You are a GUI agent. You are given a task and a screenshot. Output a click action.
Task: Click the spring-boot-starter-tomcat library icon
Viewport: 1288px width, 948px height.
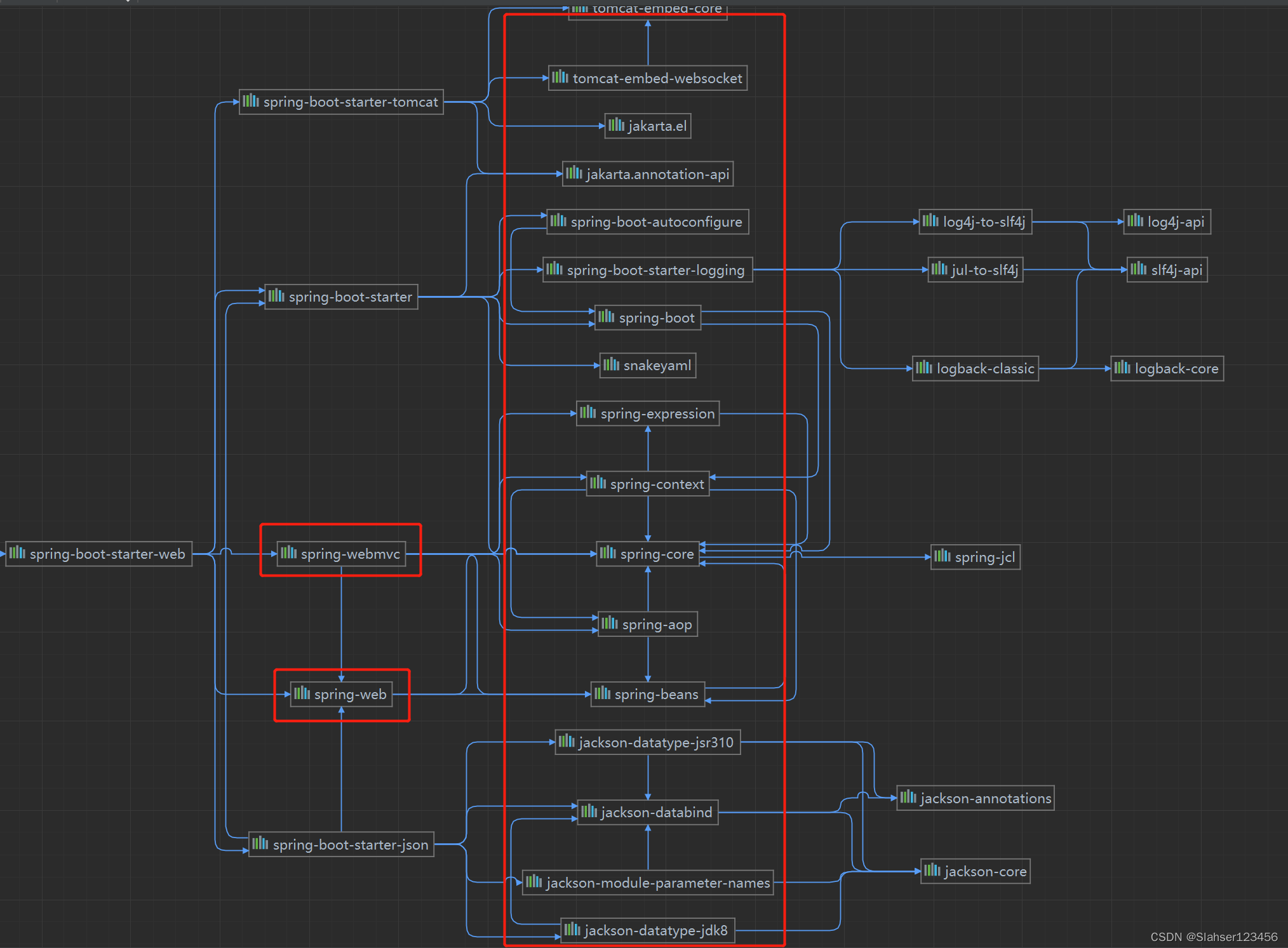pyautogui.click(x=251, y=101)
